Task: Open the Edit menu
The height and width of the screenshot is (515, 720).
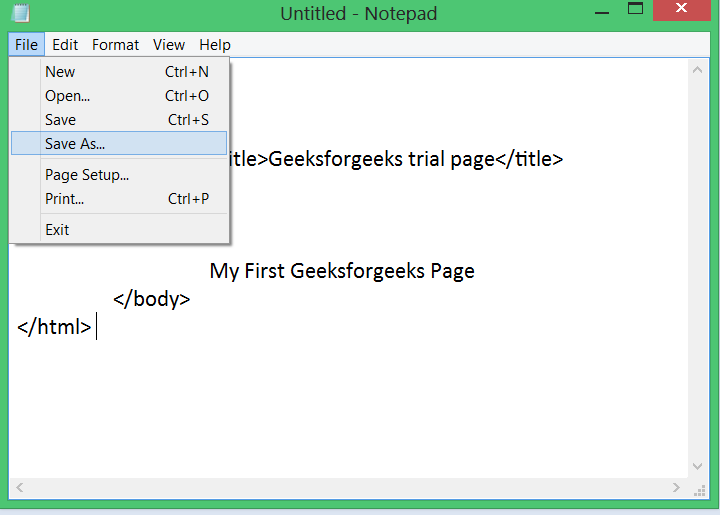Action: click(x=65, y=45)
